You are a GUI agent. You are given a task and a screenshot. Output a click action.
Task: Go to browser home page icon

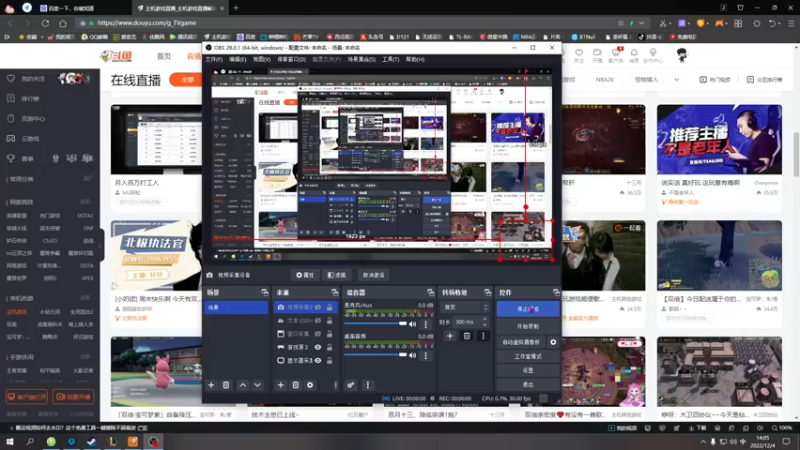63,23
